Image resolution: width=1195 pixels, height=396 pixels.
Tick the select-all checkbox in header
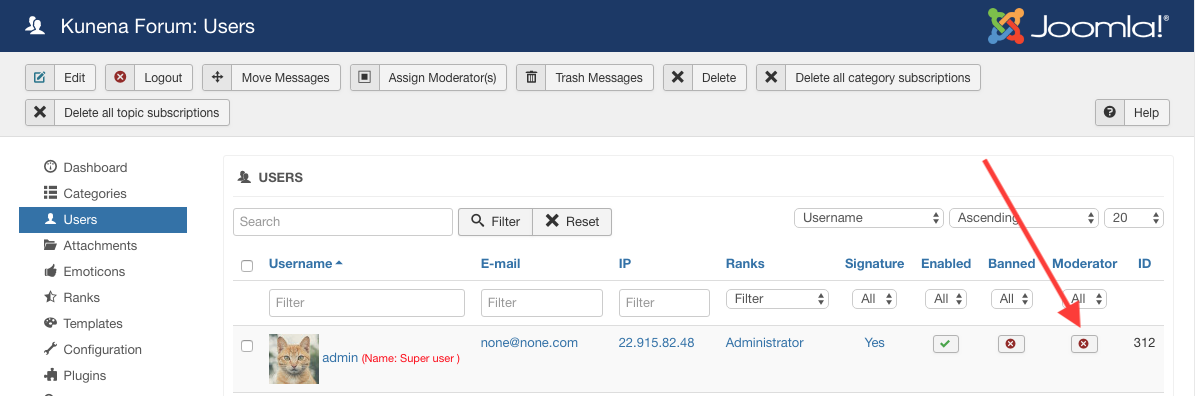[x=247, y=266]
